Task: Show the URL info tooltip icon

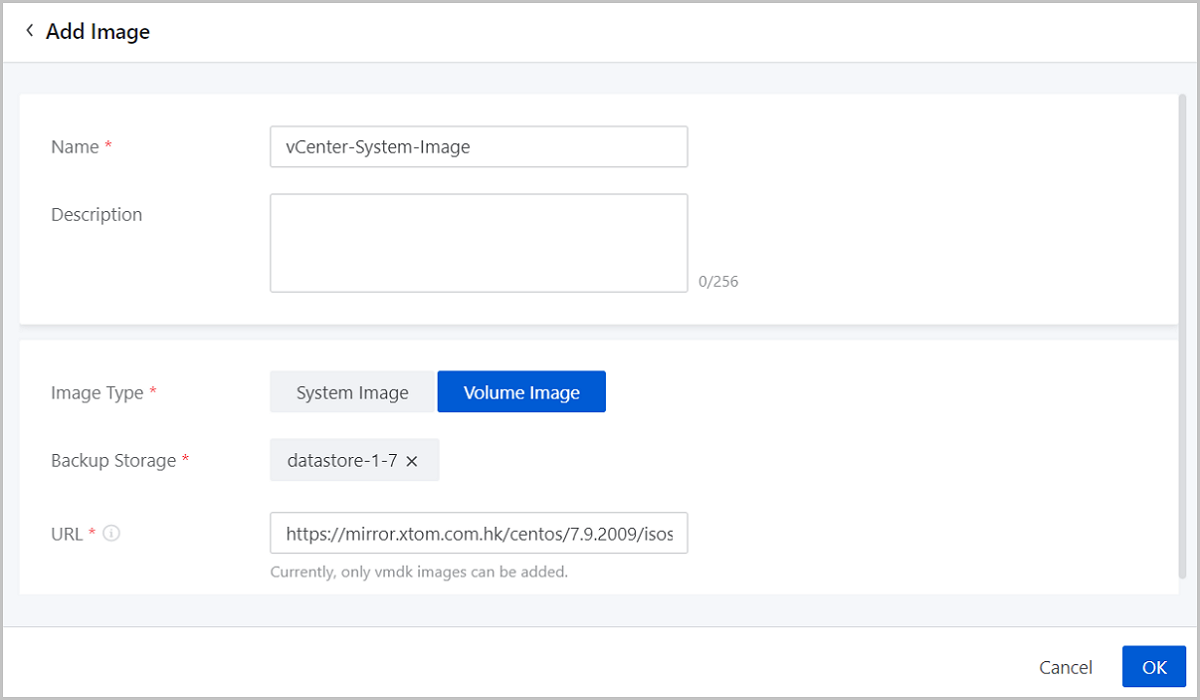Action: [x=112, y=534]
